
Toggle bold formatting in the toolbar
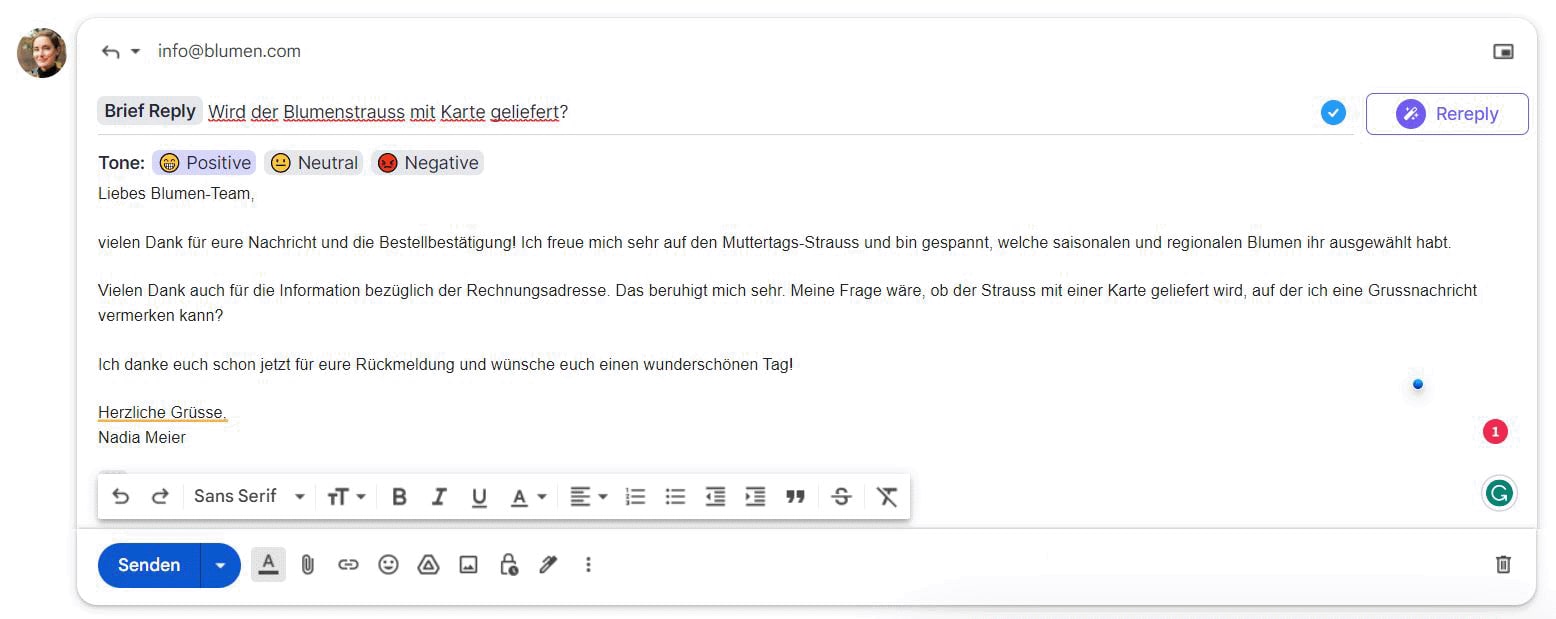399,496
